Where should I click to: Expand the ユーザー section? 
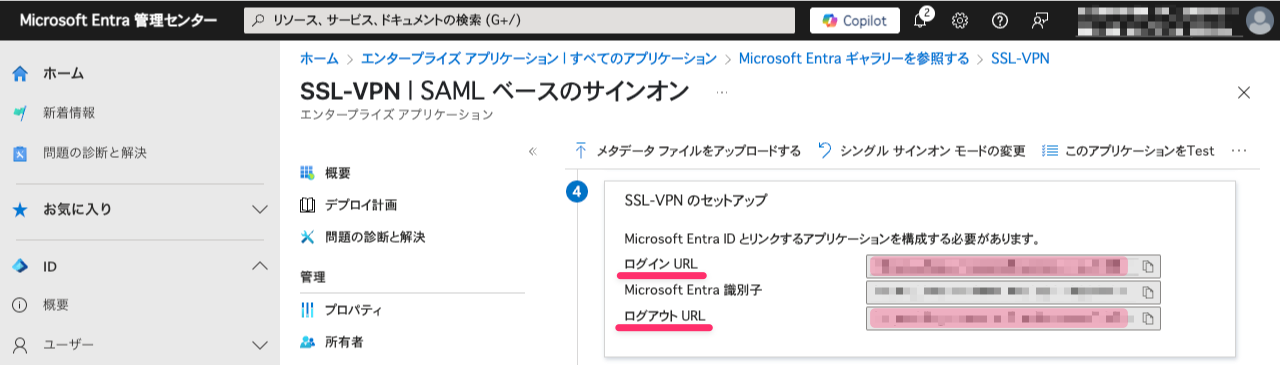coord(260,345)
